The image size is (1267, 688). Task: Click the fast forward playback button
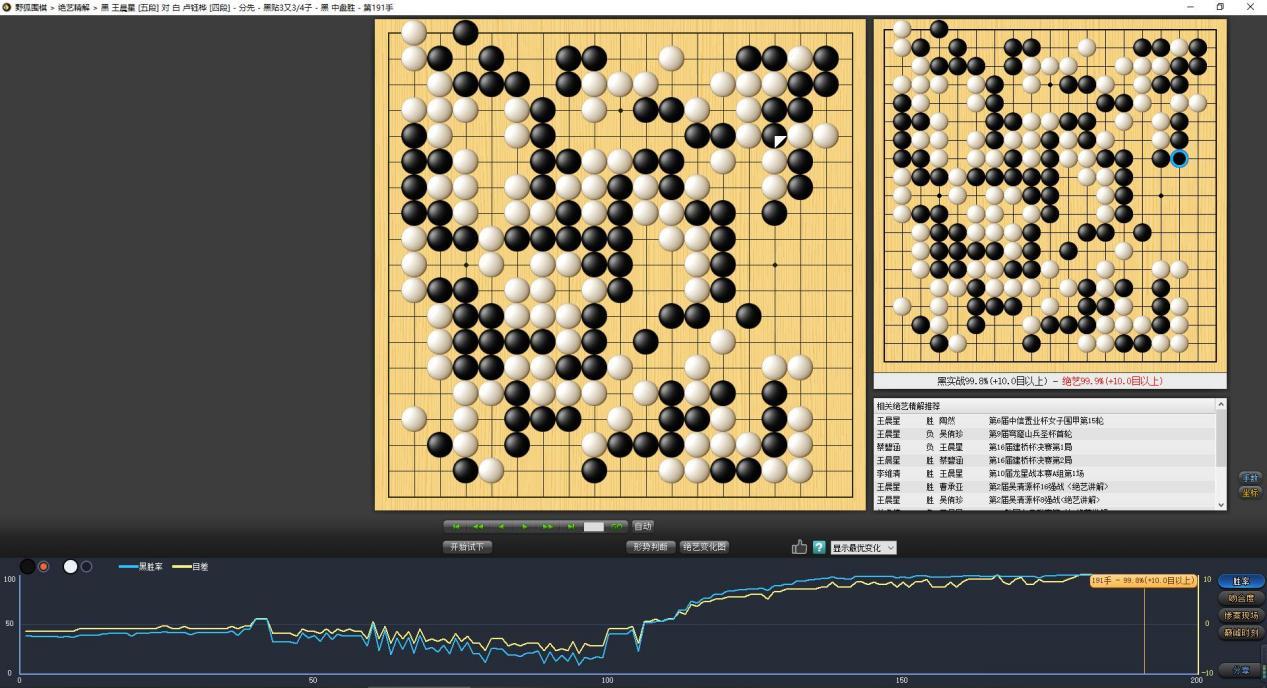click(x=548, y=526)
